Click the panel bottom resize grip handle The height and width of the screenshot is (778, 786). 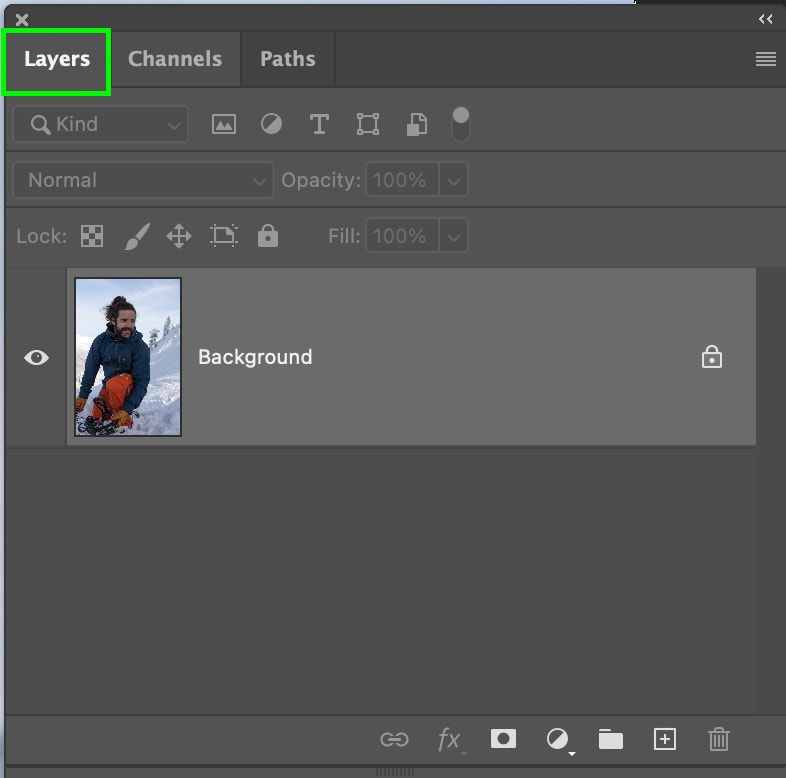pos(395,772)
